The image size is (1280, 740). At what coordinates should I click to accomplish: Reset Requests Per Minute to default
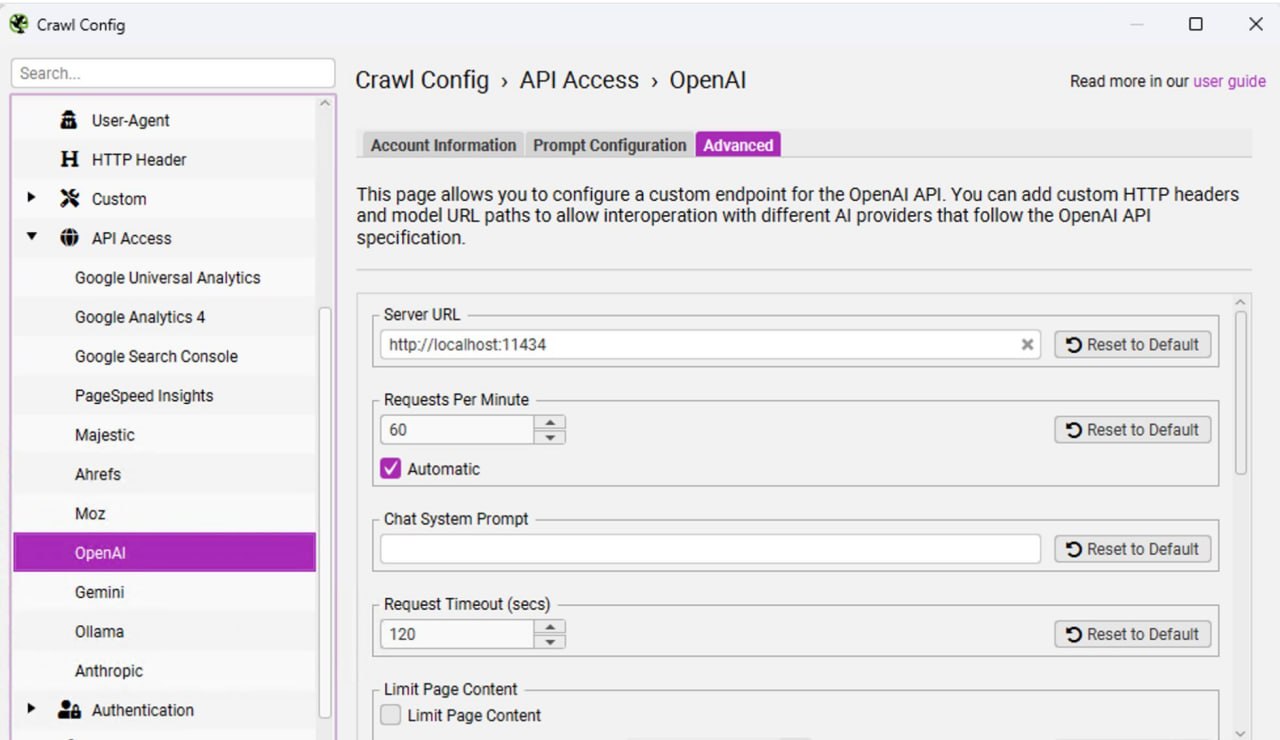tap(1133, 430)
